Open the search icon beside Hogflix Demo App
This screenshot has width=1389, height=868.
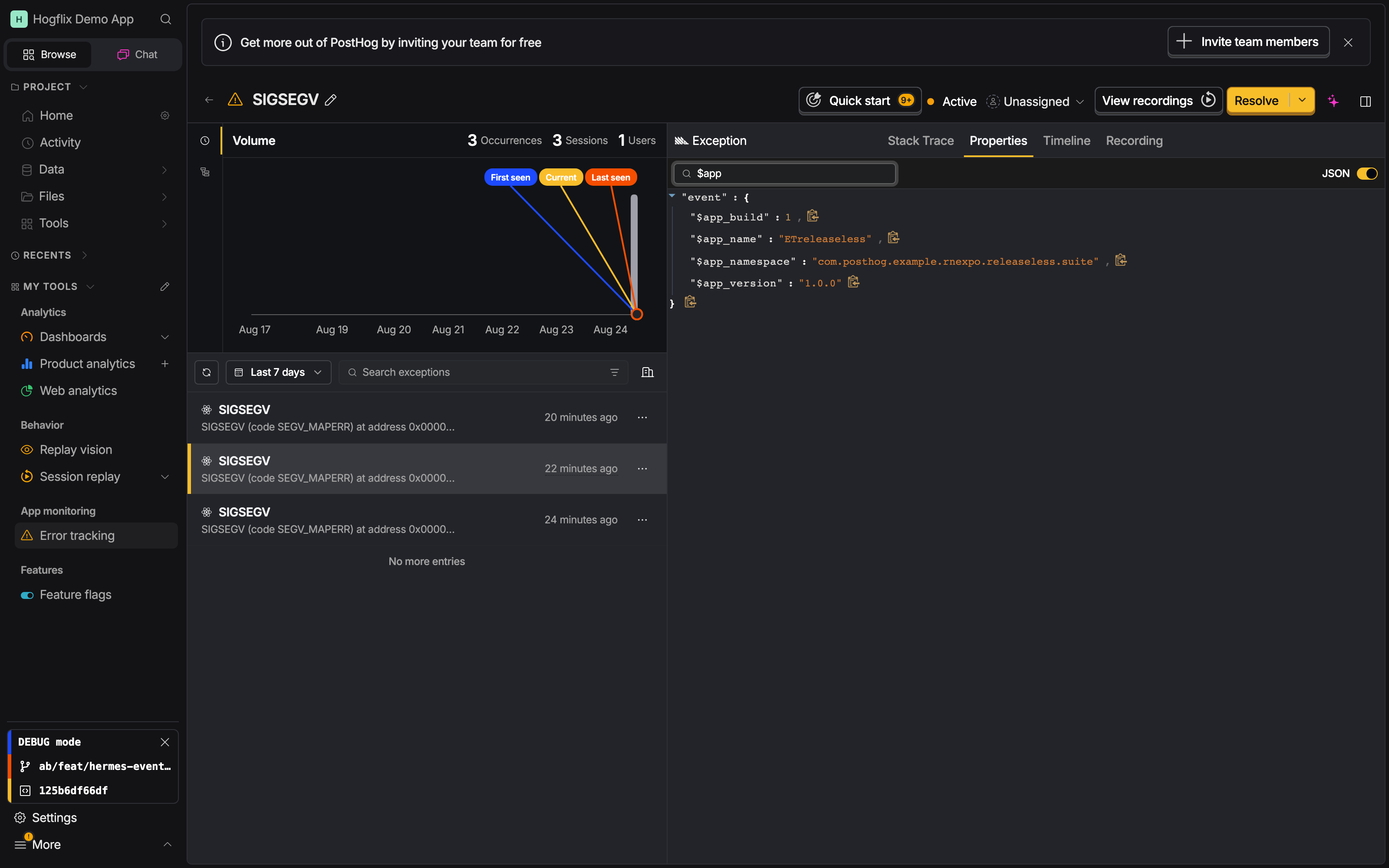[165, 20]
